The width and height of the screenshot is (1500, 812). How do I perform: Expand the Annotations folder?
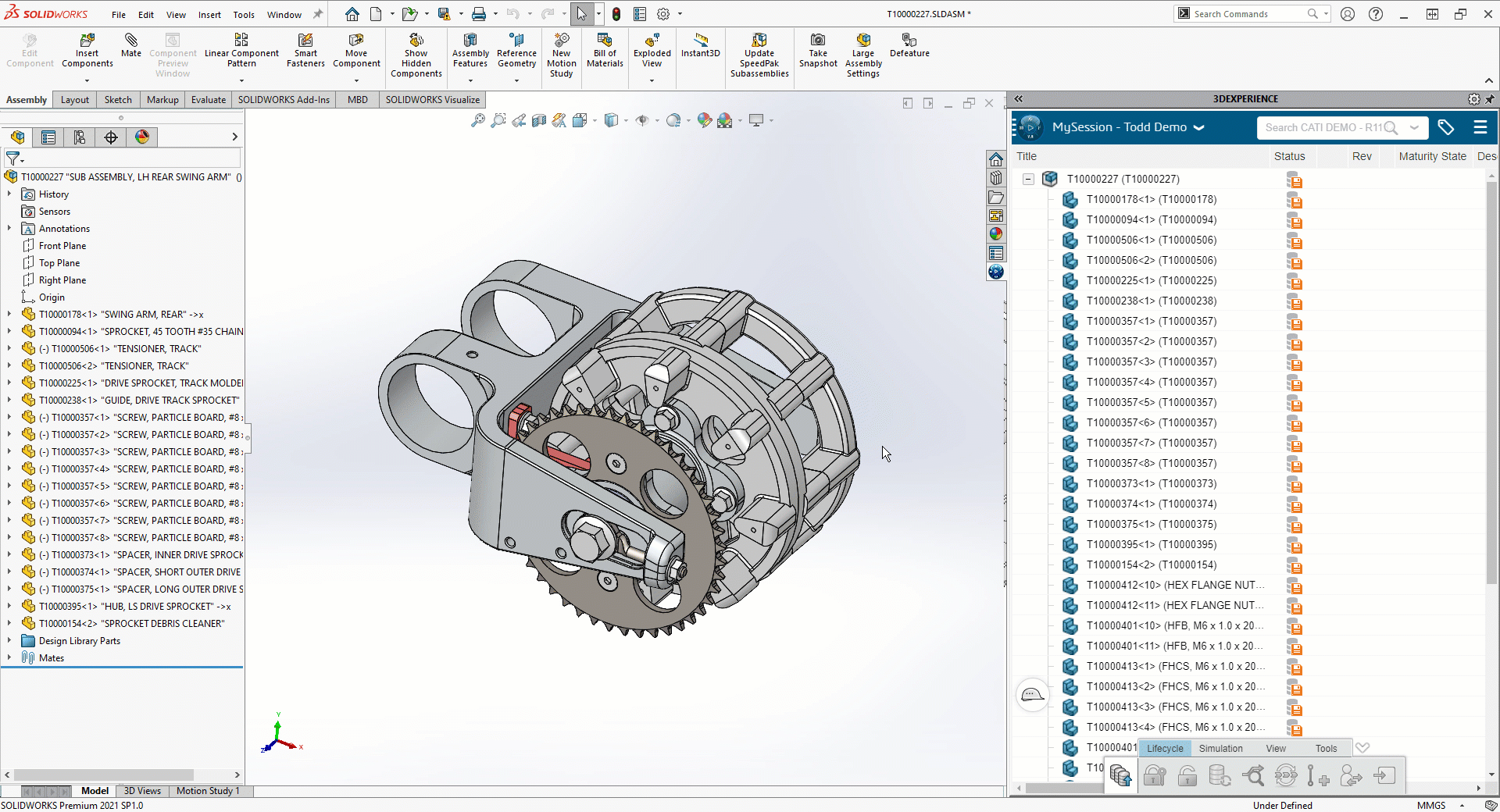[x=9, y=229]
